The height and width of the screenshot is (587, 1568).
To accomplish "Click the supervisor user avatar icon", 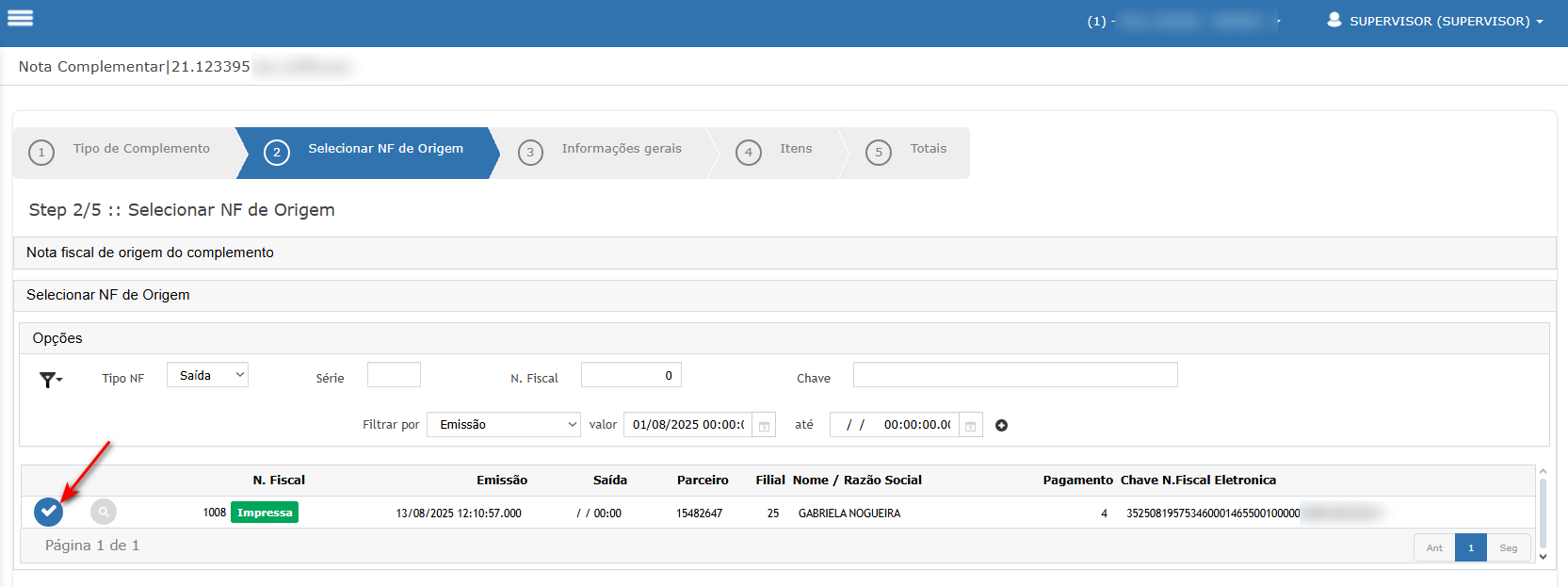I will coord(1334,20).
